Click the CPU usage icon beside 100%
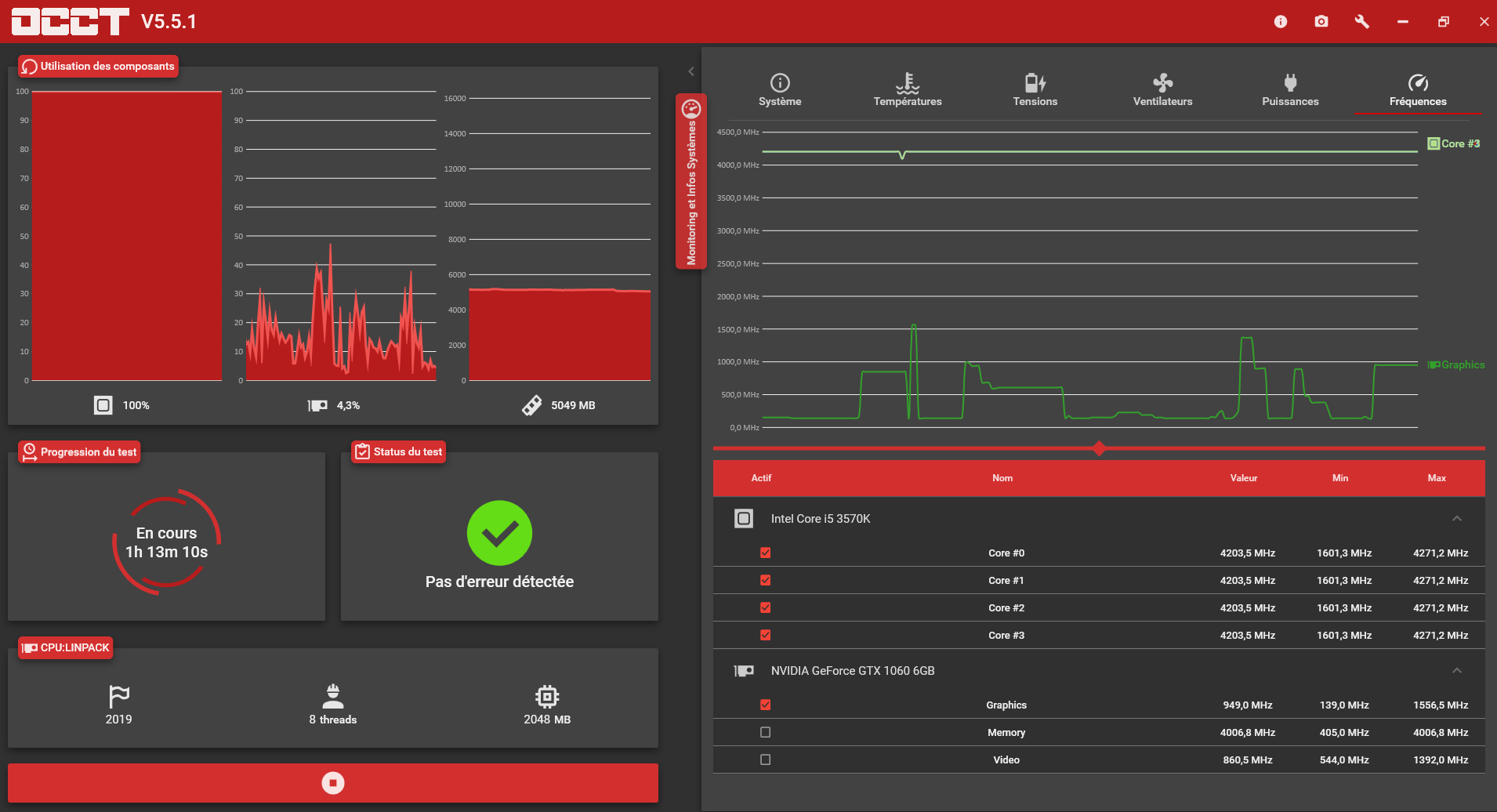The width and height of the screenshot is (1497, 812). [x=103, y=405]
